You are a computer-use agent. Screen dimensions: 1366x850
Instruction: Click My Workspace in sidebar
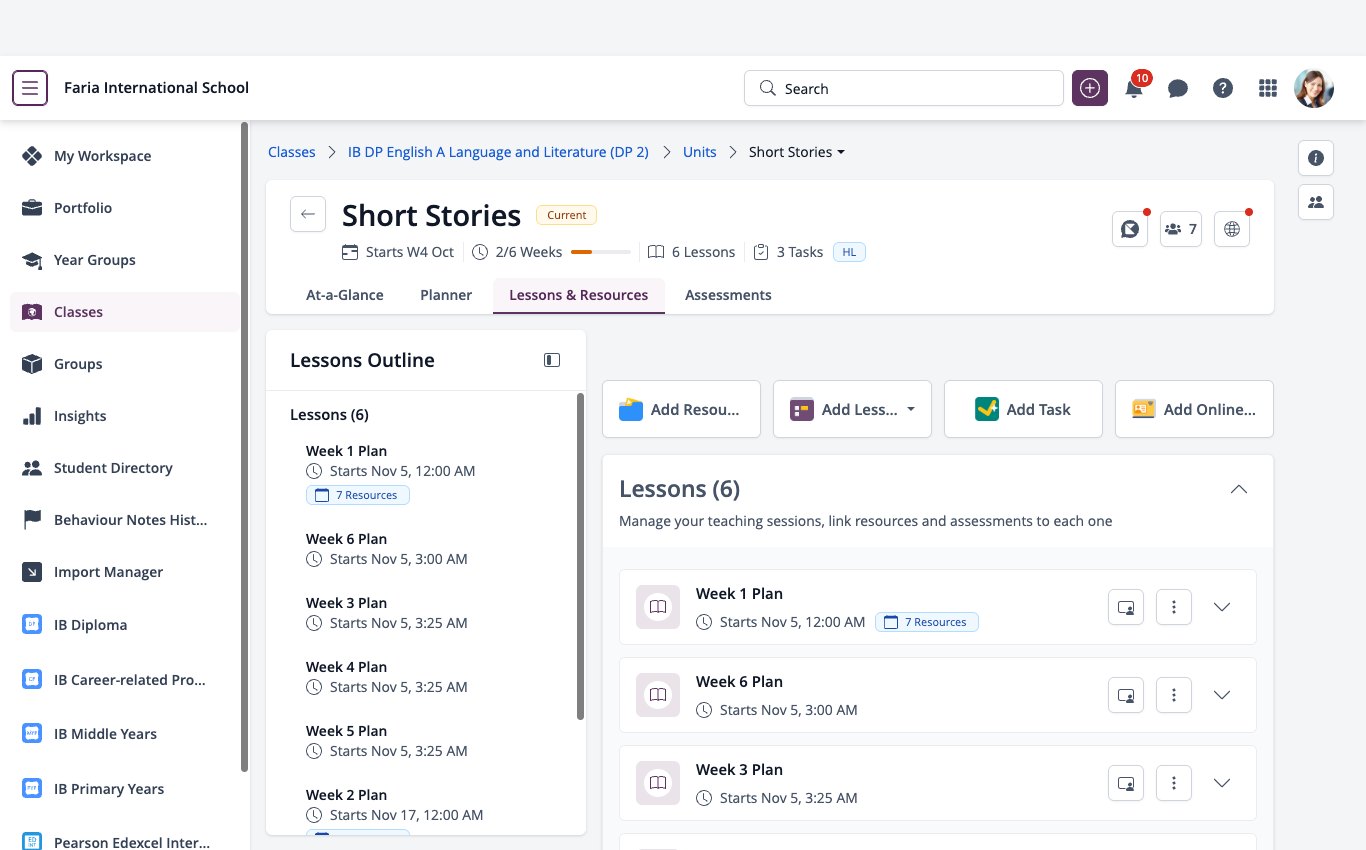pos(124,156)
